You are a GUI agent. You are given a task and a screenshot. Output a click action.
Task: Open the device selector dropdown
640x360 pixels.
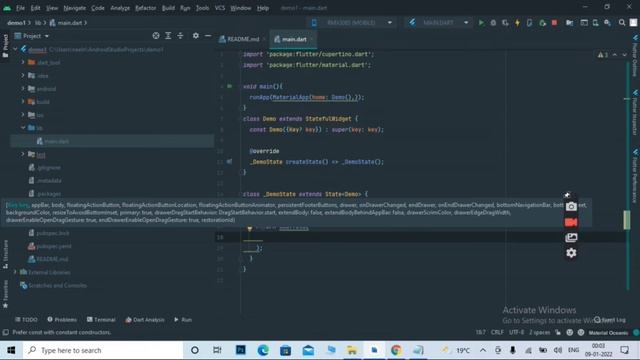click(x=352, y=23)
